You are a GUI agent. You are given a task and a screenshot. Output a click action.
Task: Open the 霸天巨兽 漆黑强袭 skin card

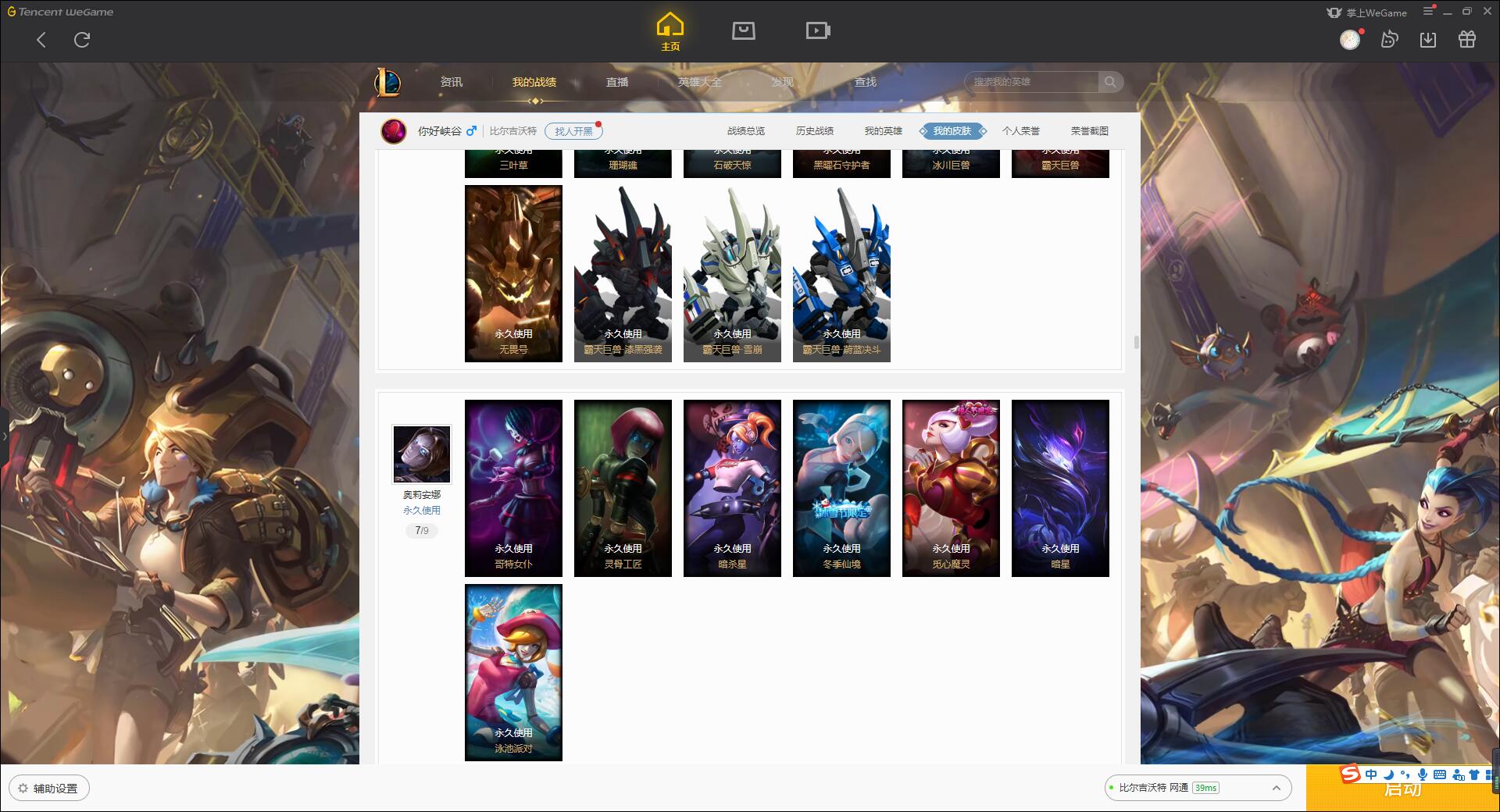tap(623, 273)
